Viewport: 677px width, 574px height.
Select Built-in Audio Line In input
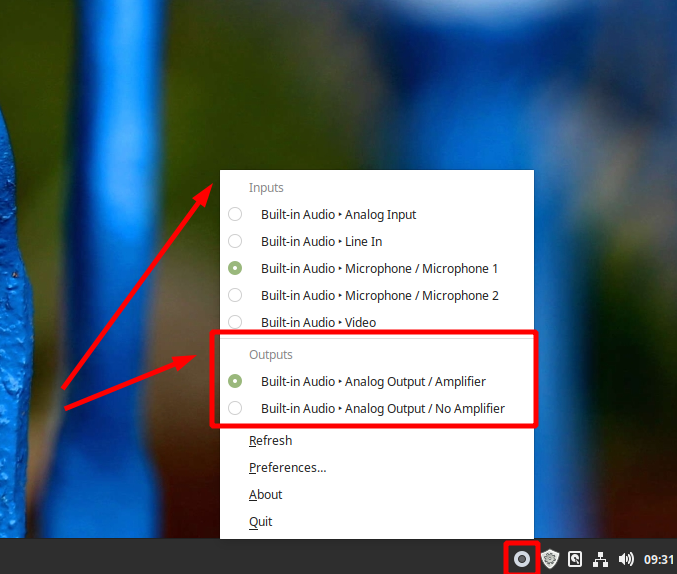coord(376,241)
